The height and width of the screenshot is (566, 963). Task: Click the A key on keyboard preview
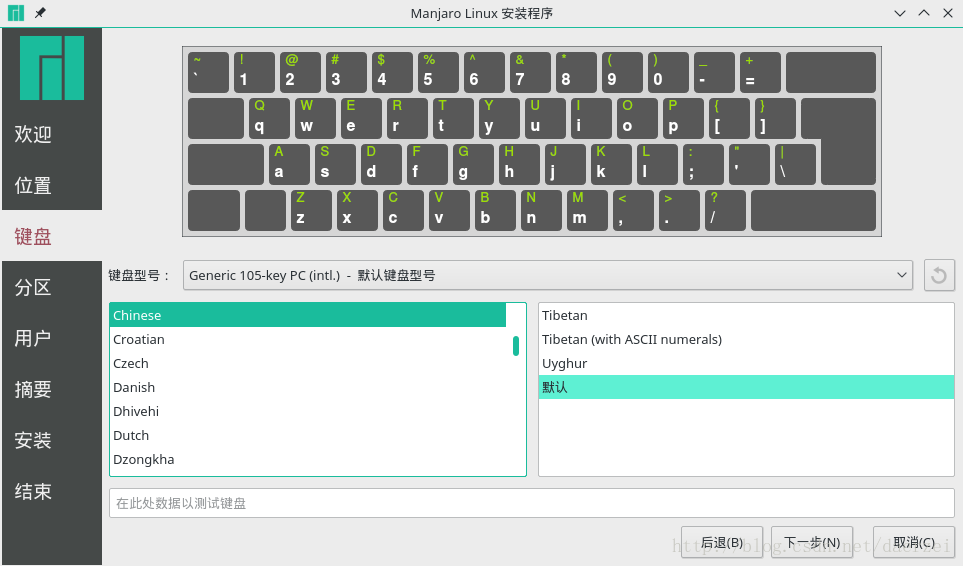coord(289,165)
